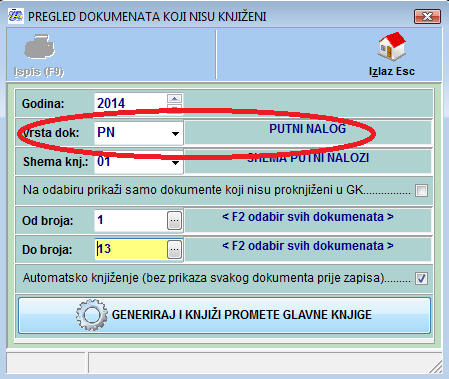Click the application icon in the title bar
This screenshot has height=379, width=449.
pyautogui.click(x=15, y=16)
